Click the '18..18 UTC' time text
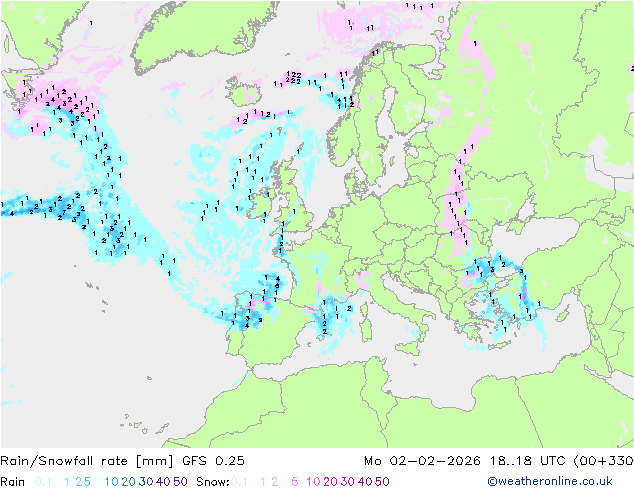 coord(528,461)
